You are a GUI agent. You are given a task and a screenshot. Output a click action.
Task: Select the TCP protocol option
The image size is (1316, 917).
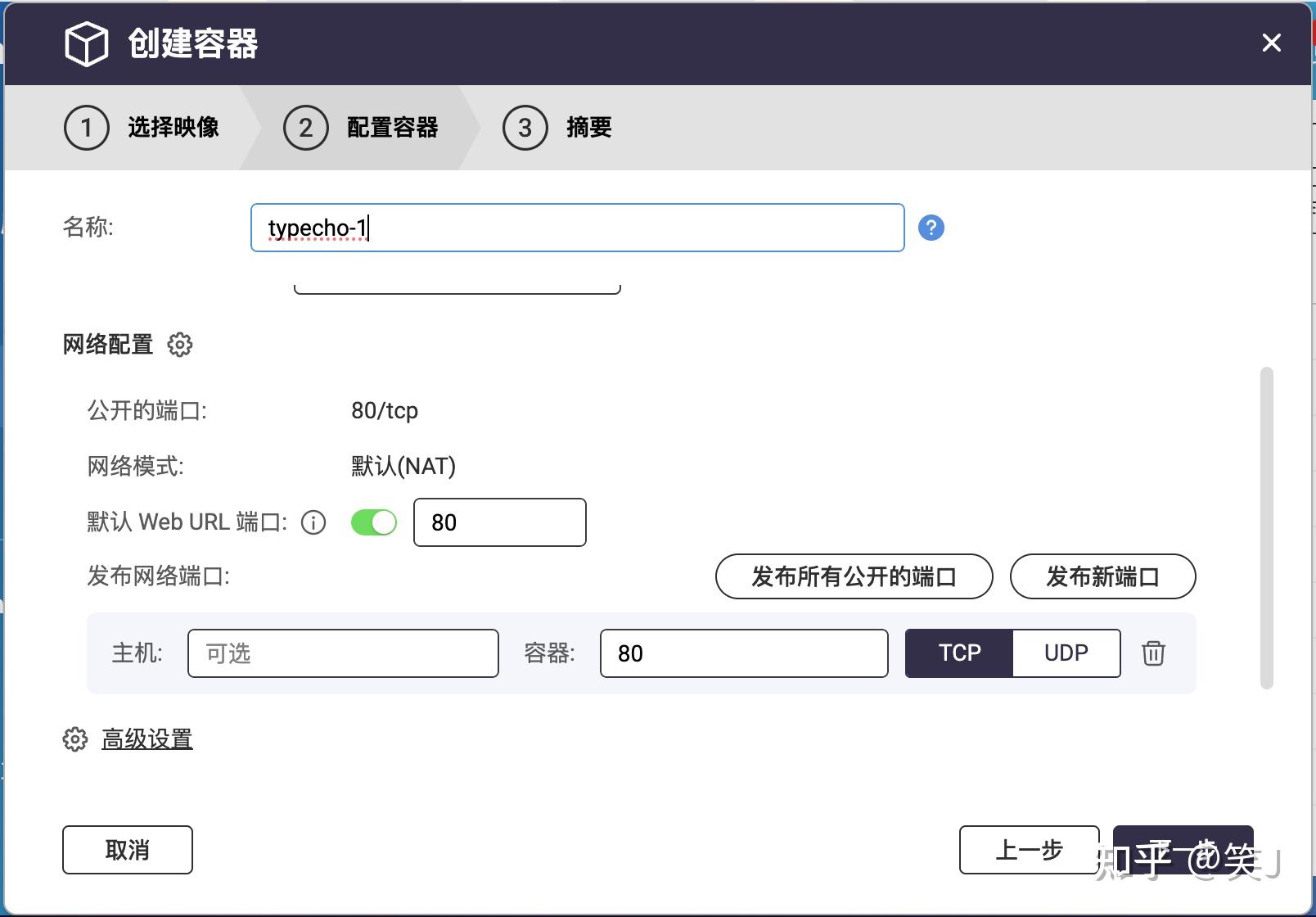tap(958, 653)
